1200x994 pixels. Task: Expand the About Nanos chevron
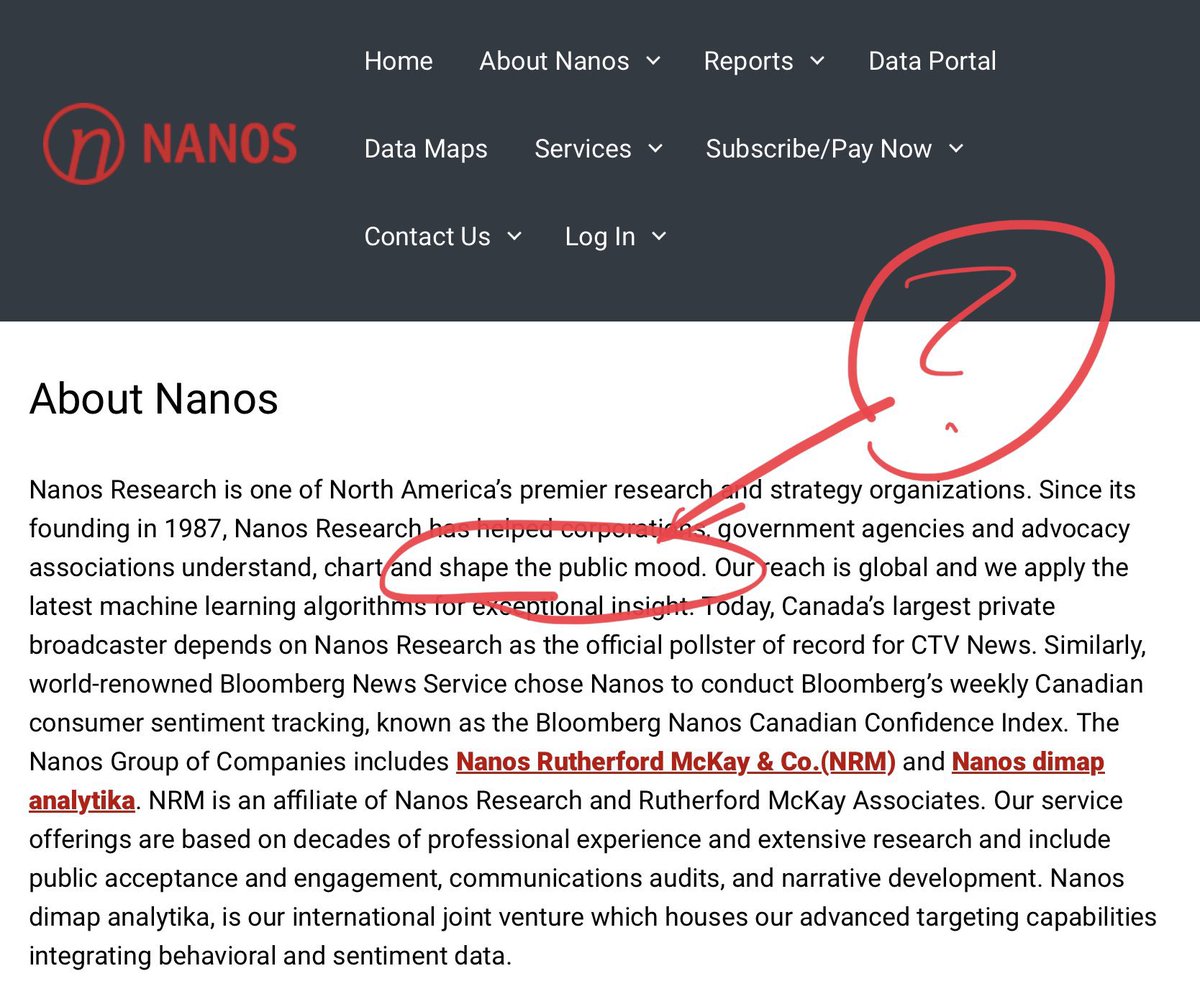click(653, 61)
